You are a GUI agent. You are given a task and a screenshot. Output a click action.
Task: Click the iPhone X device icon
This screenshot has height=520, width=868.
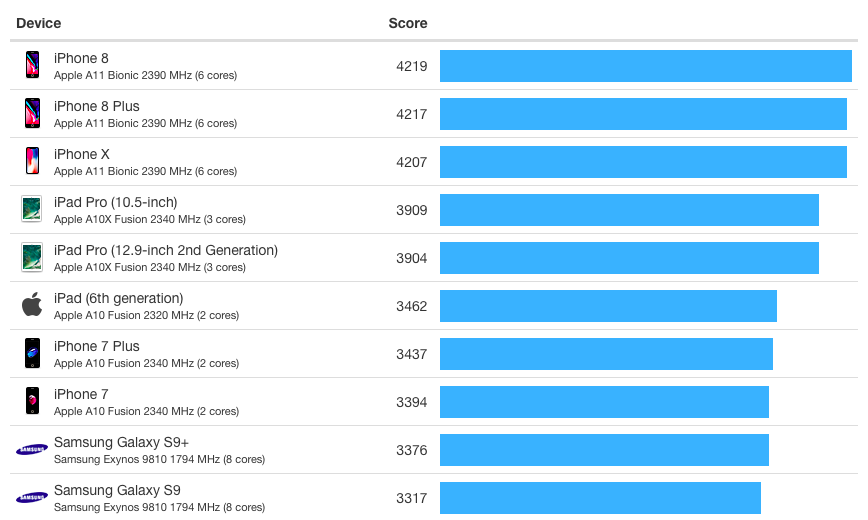(x=32, y=162)
